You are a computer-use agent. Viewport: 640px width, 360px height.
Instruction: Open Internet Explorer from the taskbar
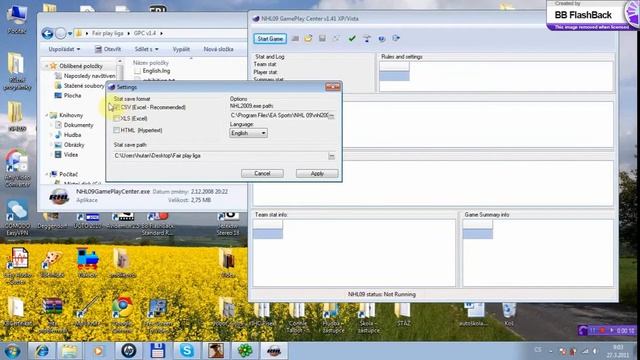pyautogui.click(x=42, y=351)
